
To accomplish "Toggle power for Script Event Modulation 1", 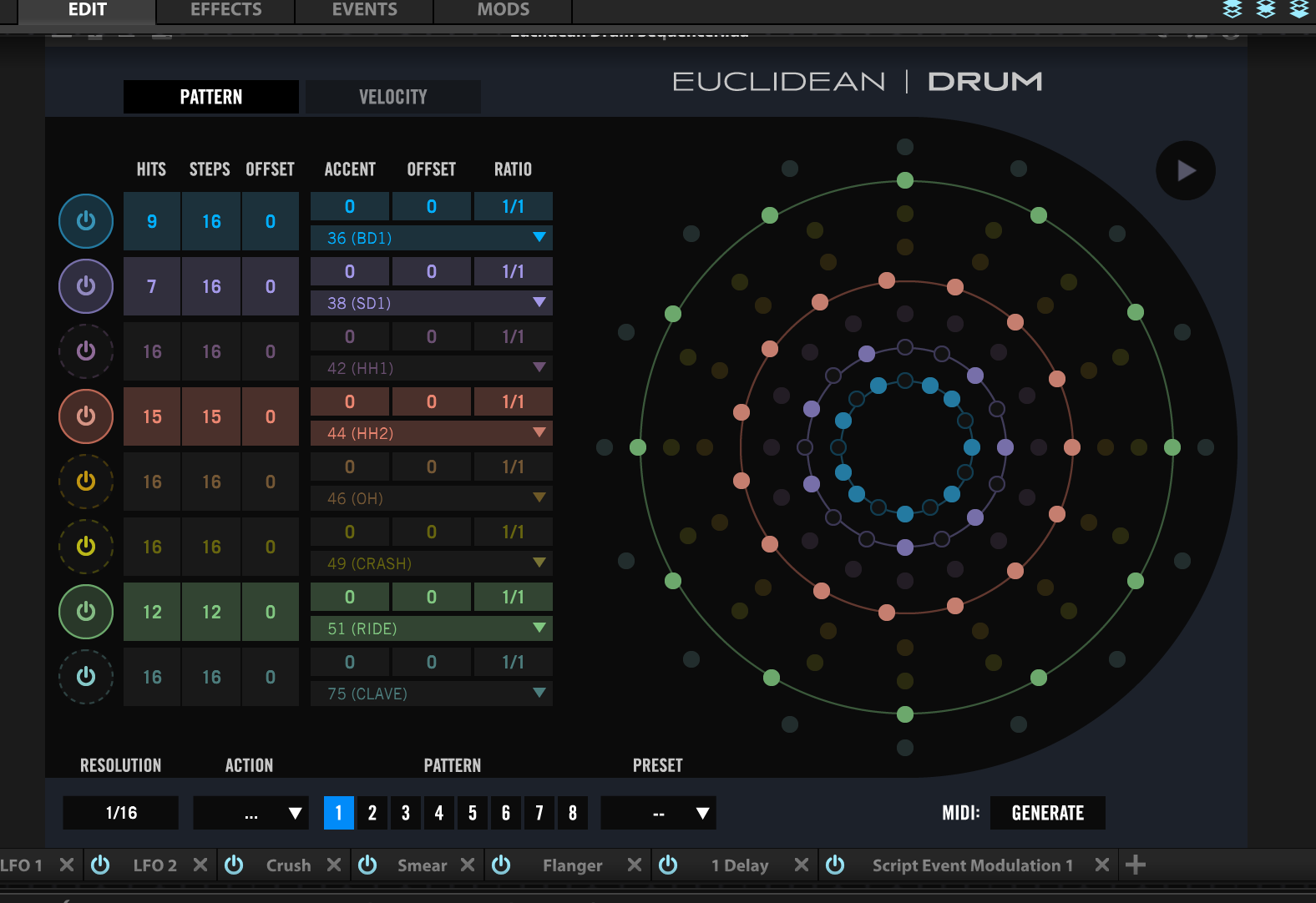I will click(x=835, y=865).
